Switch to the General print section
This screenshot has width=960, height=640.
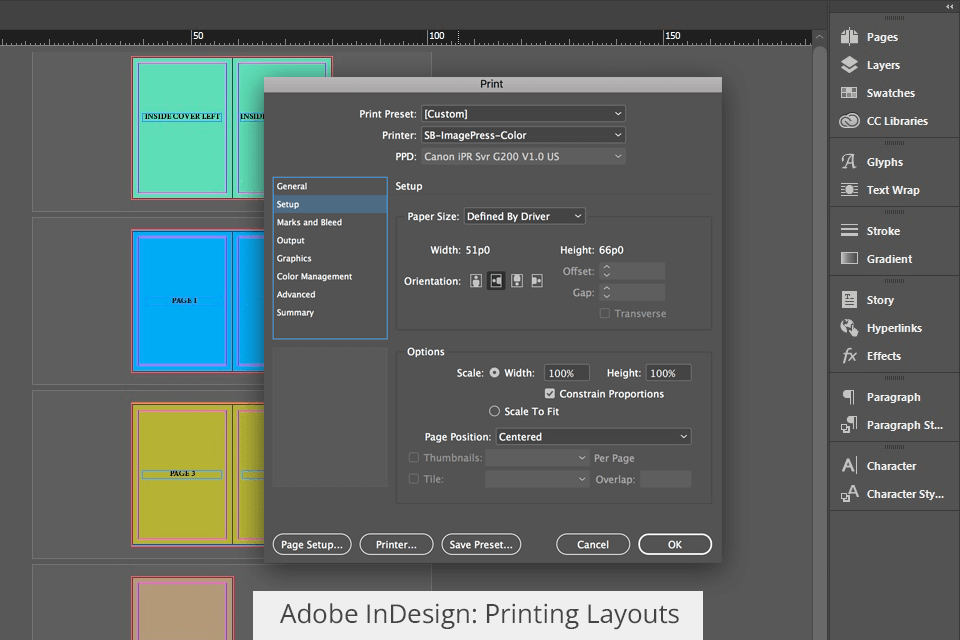(x=330, y=186)
